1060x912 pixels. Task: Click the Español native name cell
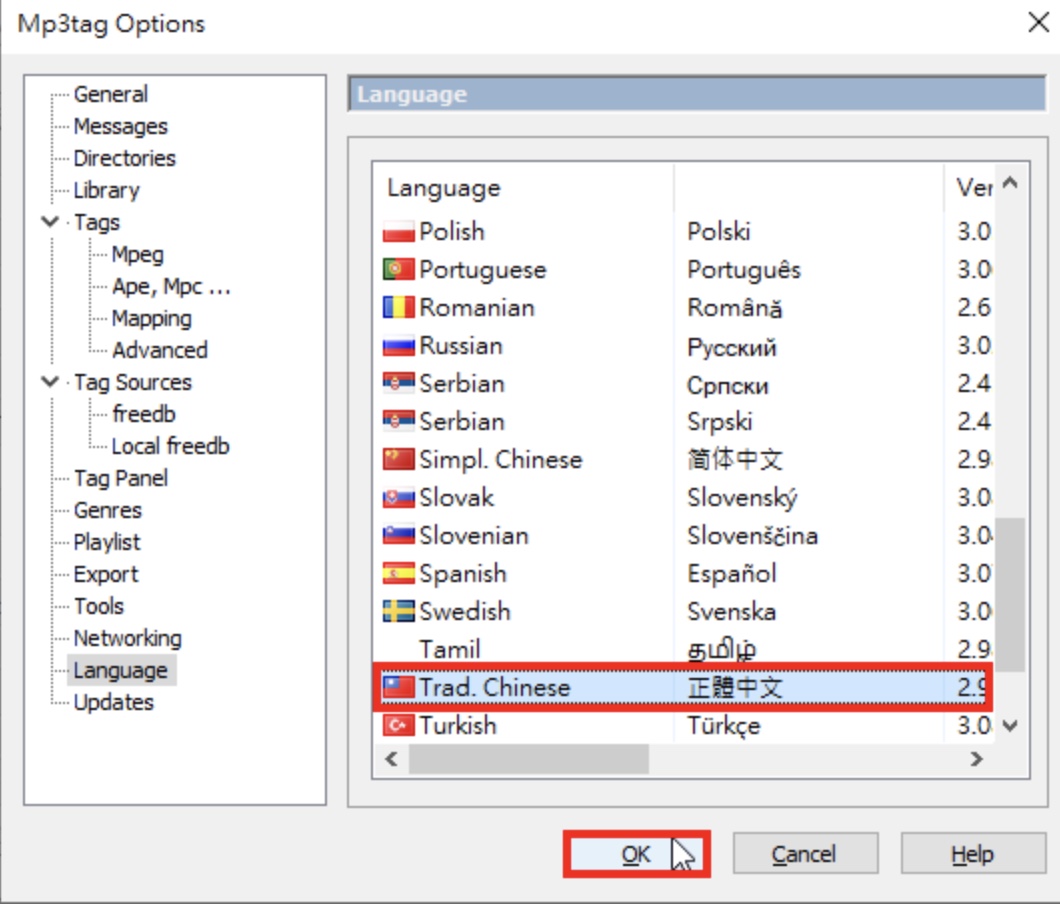(x=731, y=574)
